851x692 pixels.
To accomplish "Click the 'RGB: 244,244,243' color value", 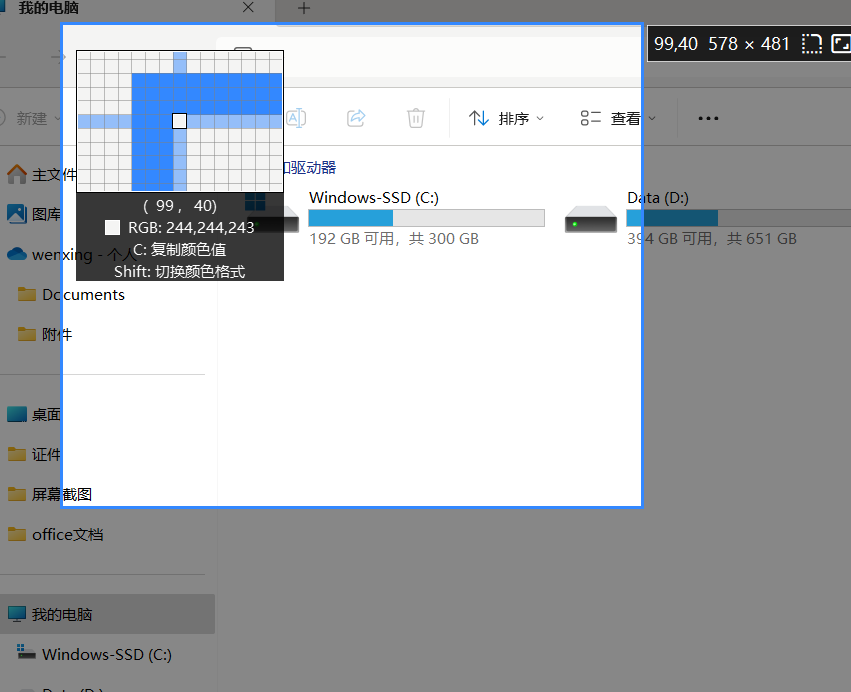I will tap(191, 227).
